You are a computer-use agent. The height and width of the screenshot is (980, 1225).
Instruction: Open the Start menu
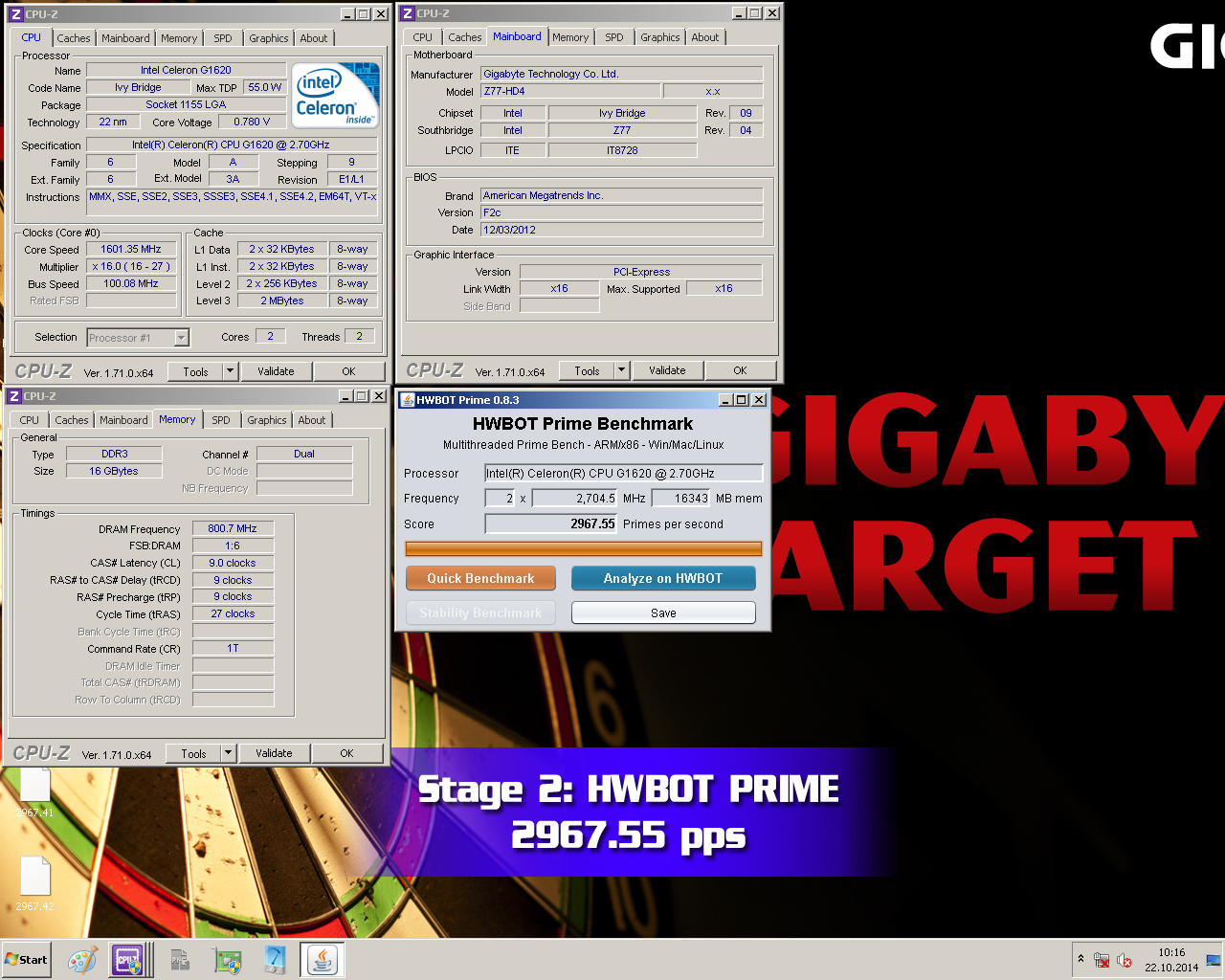[x=26, y=960]
